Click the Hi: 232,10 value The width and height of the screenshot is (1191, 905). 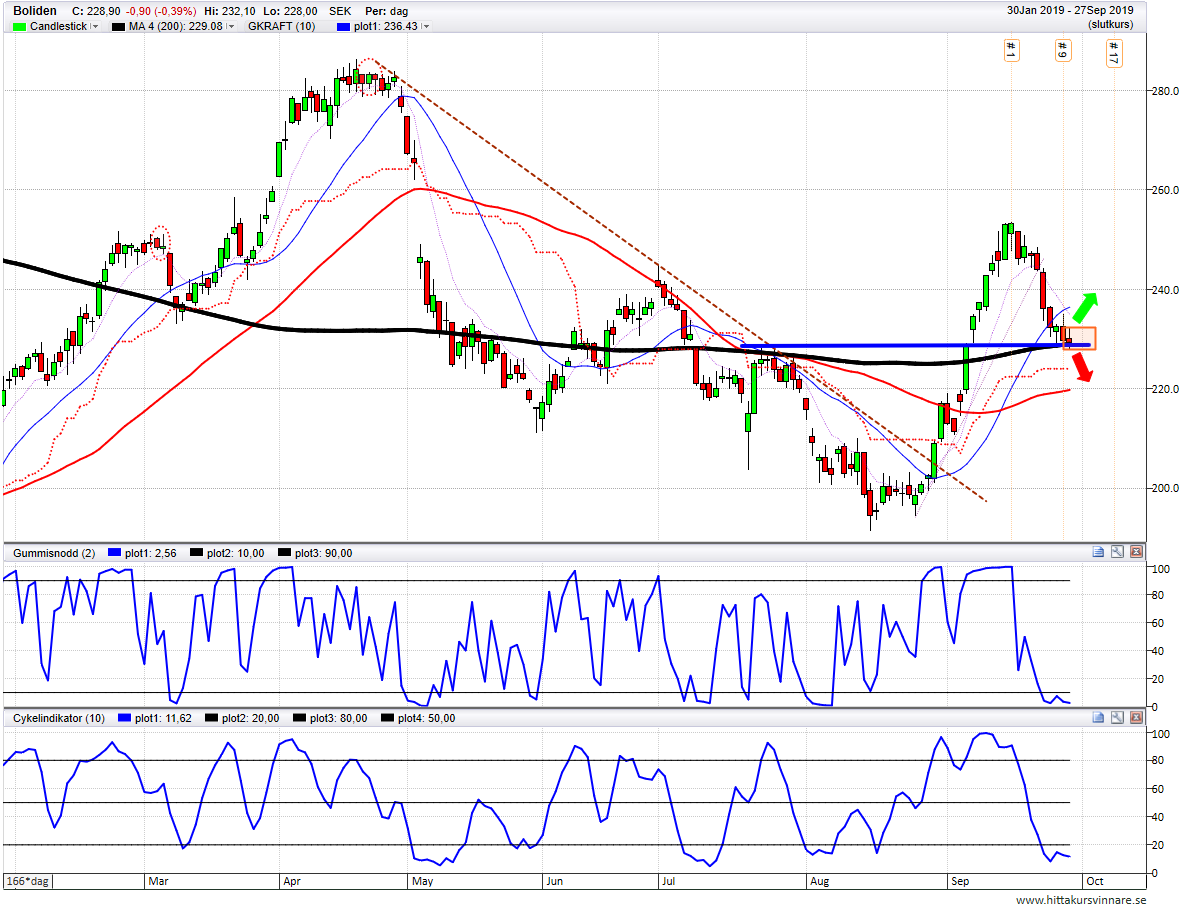point(229,11)
